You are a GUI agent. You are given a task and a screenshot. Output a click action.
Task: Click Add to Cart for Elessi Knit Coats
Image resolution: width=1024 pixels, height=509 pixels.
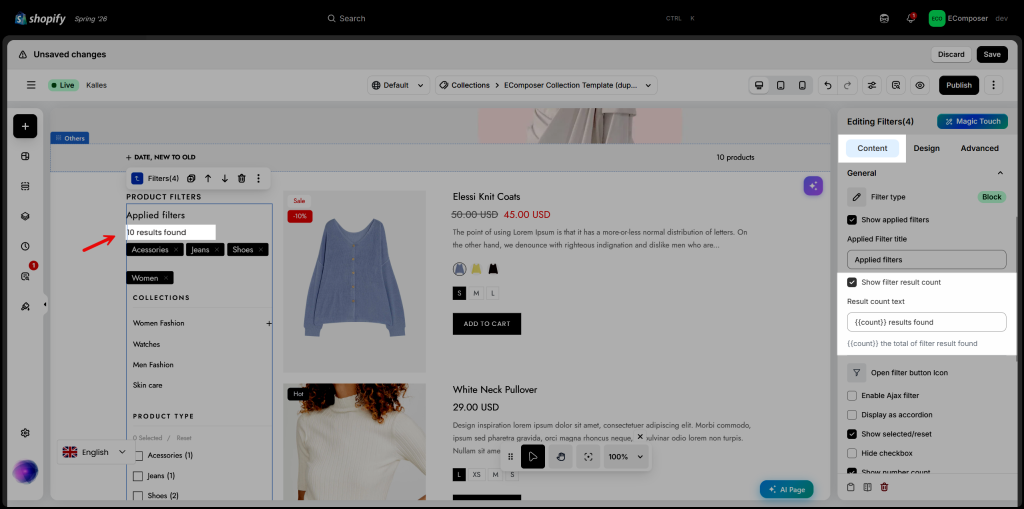click(487, 324)
